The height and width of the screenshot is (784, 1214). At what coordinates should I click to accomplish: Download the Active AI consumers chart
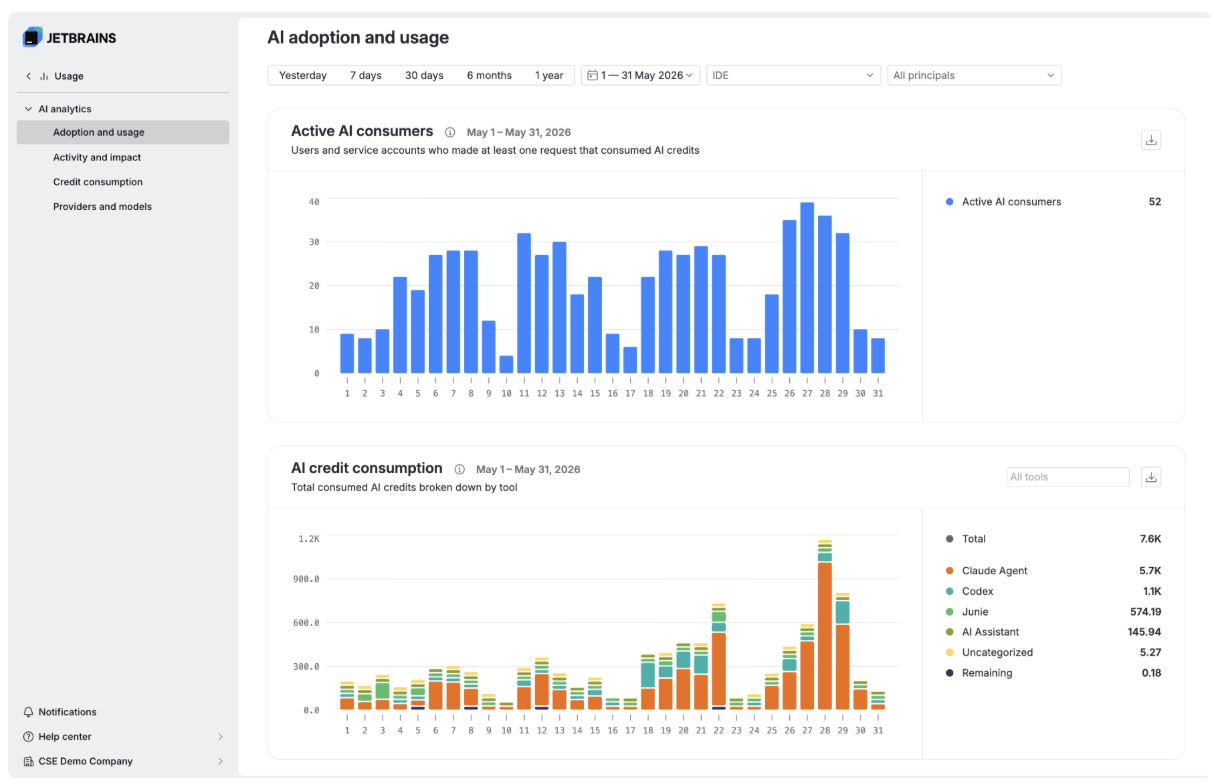coord(1151,140)
